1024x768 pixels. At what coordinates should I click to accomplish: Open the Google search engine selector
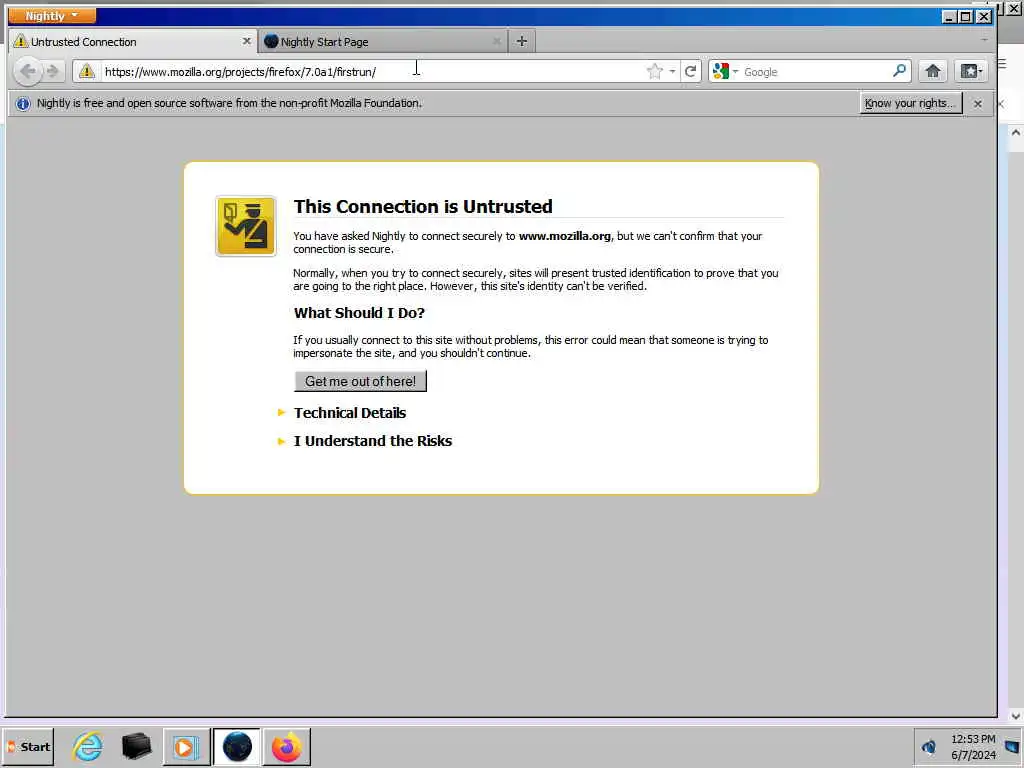coord(725,71)
